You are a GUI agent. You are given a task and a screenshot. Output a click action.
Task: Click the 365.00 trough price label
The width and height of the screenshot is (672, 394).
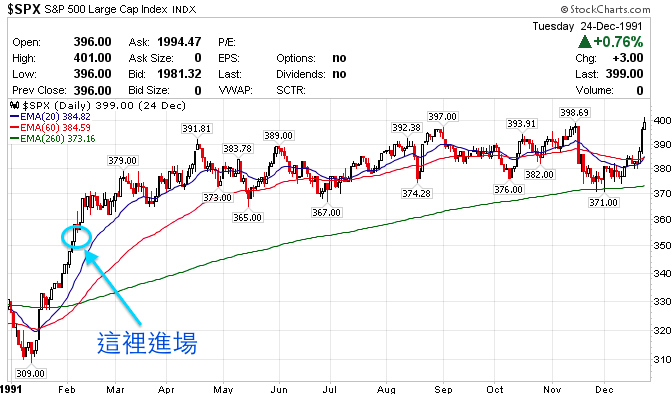pyautogui.click(x=247, y=217)
